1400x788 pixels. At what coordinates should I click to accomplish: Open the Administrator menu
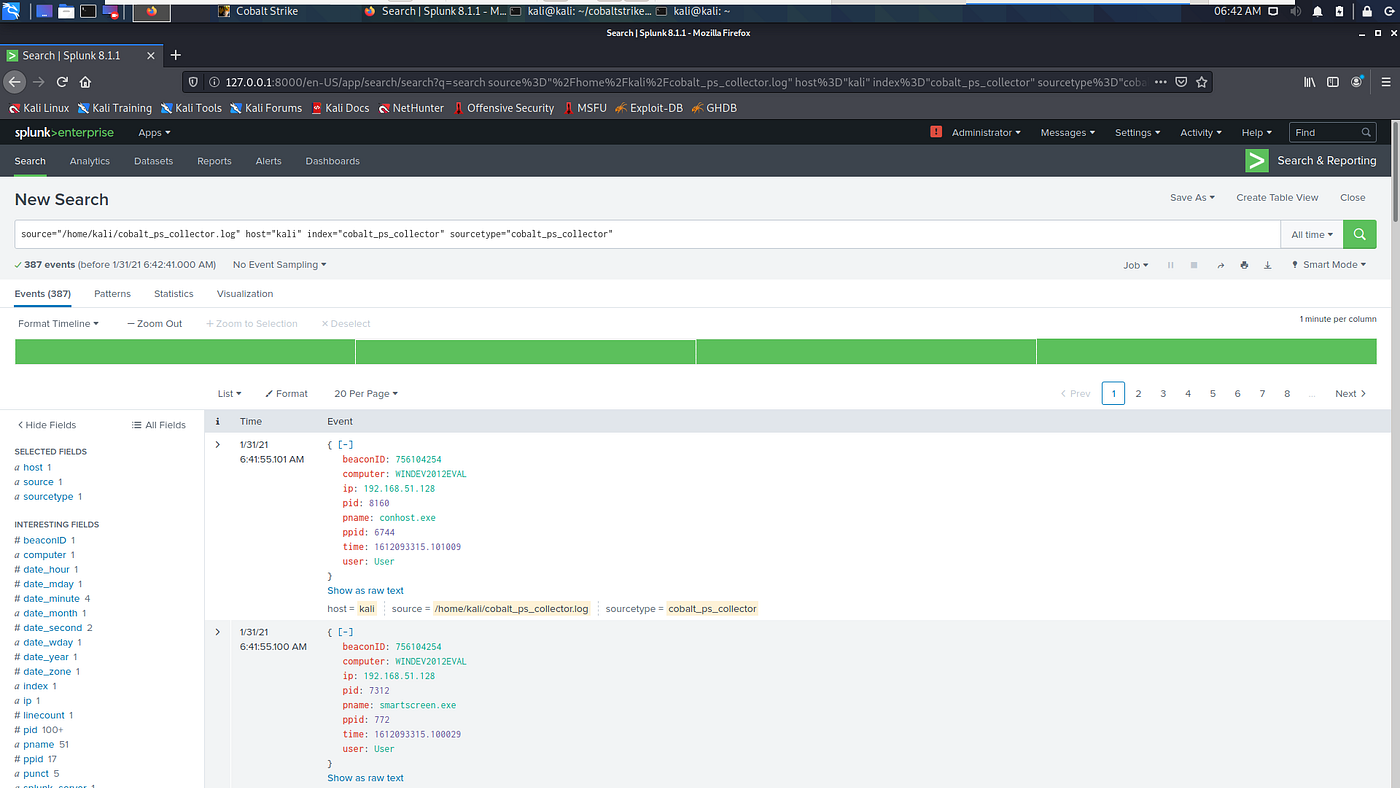[986, 133]
